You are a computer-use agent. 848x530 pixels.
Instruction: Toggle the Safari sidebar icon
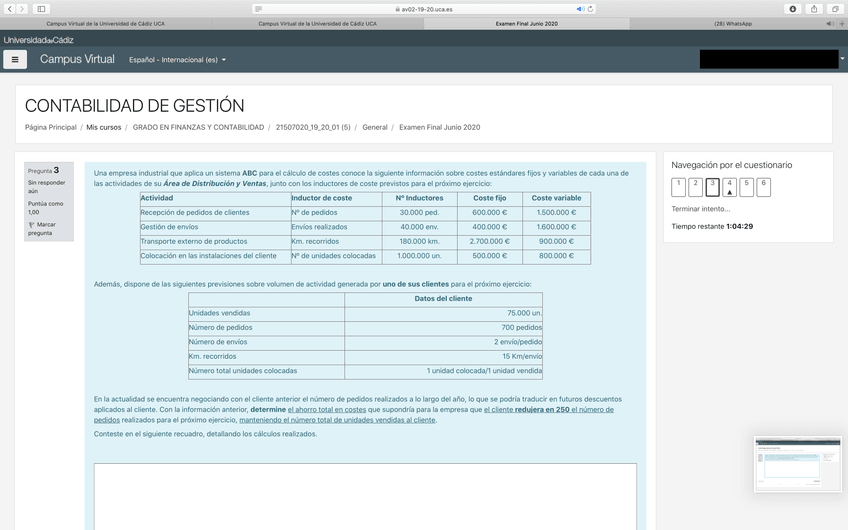[41, 9]
